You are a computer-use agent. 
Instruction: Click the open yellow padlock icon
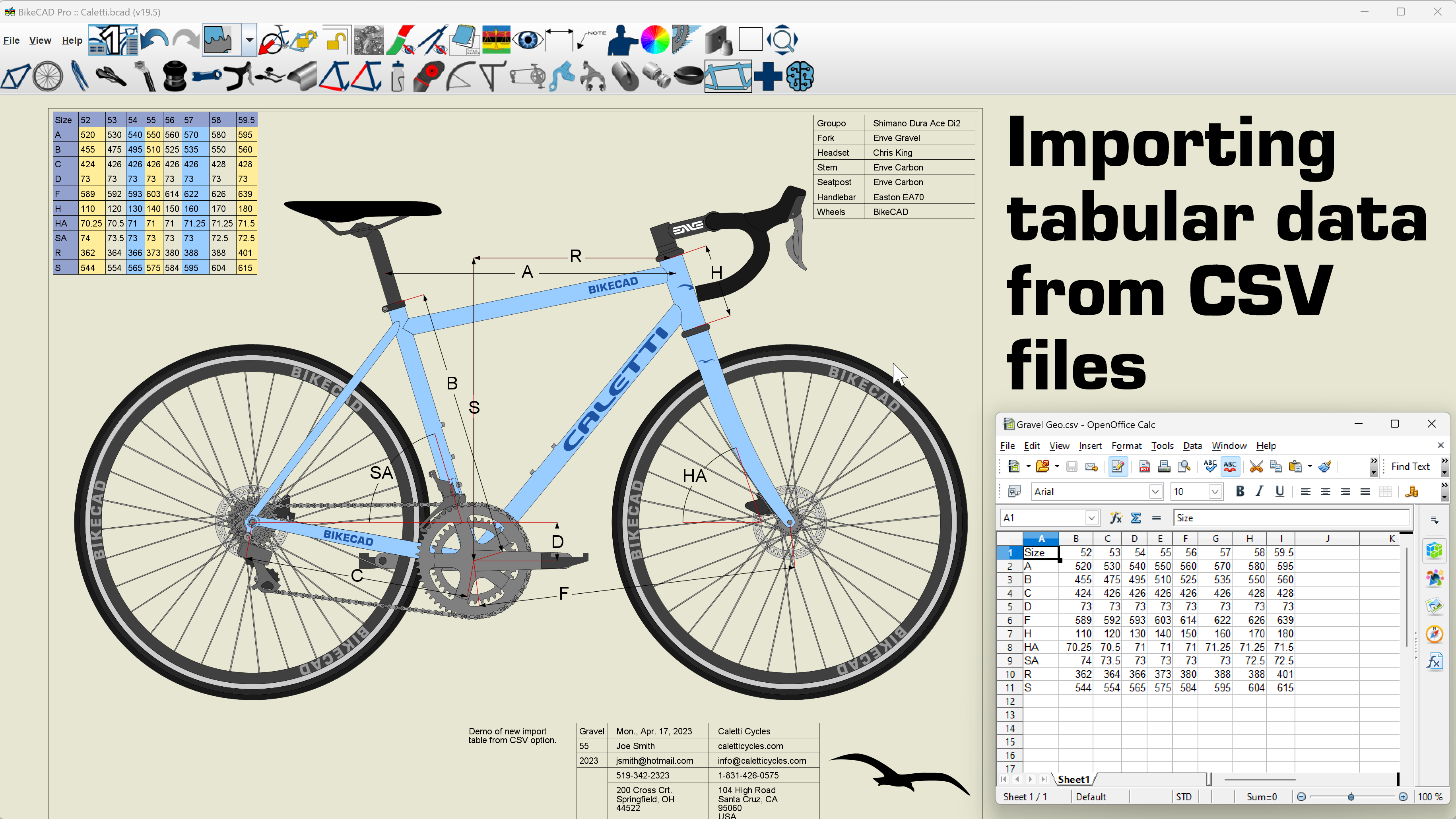coord(338,40)
